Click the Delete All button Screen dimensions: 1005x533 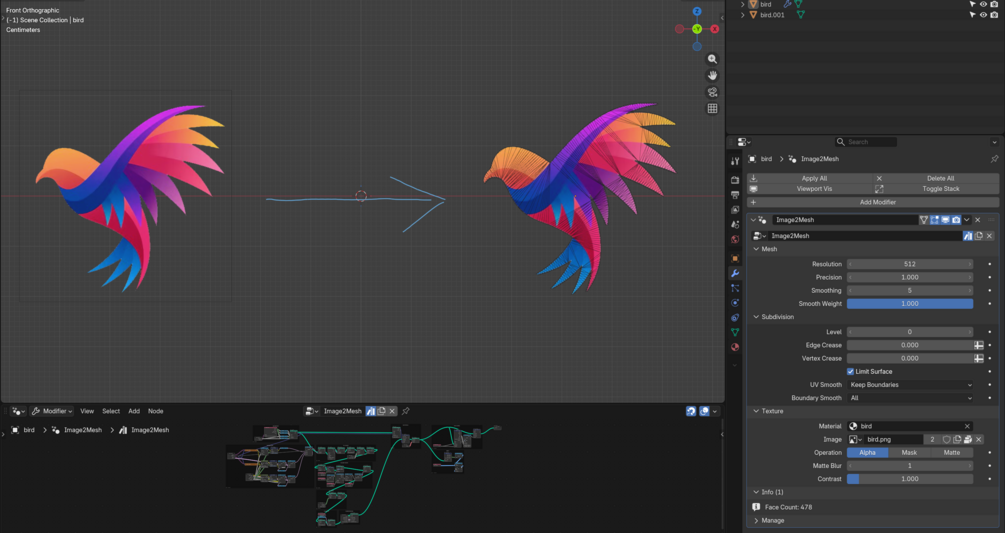[936, 179]
